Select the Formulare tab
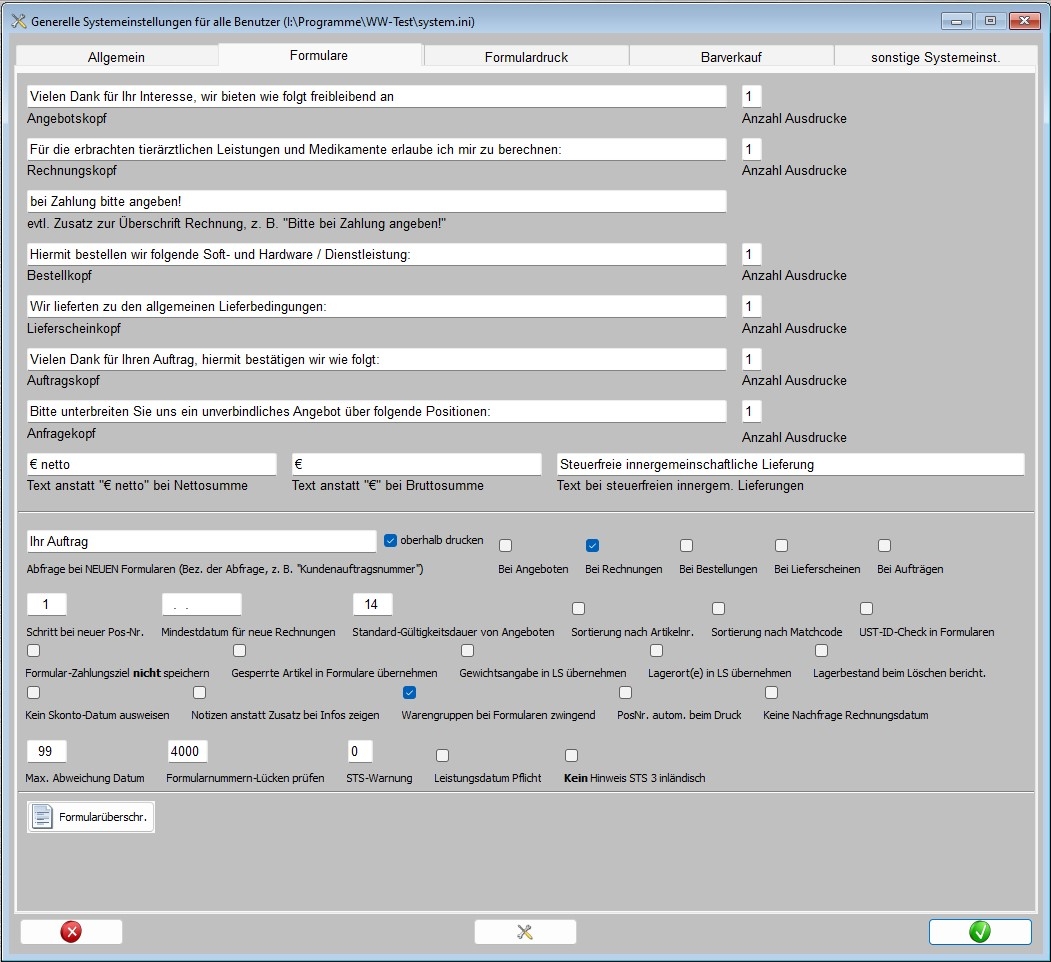This screenshot has height=962, width=1051. [319, 56]
